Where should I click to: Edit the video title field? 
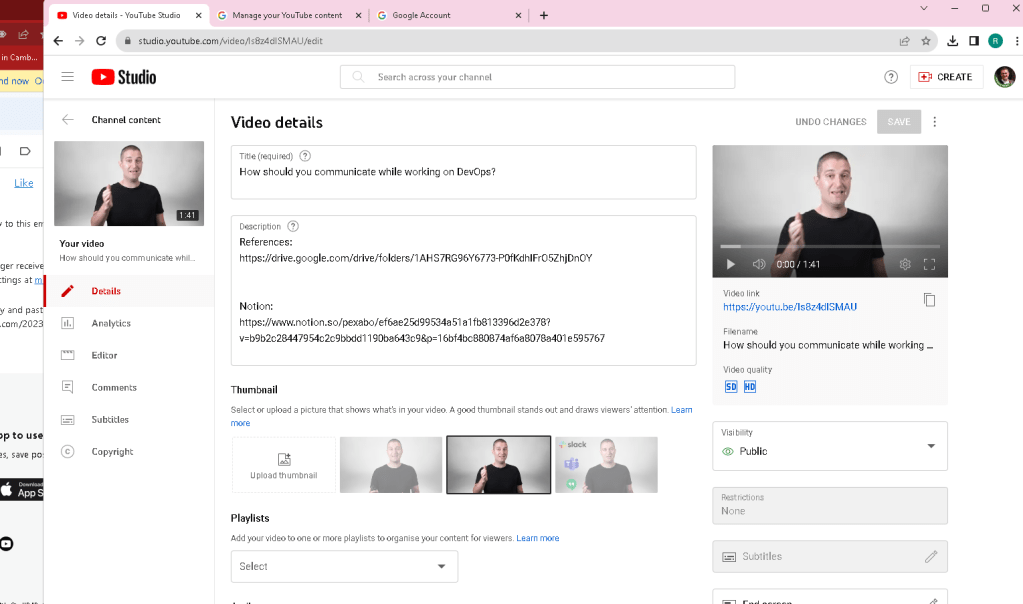point(463,172)
